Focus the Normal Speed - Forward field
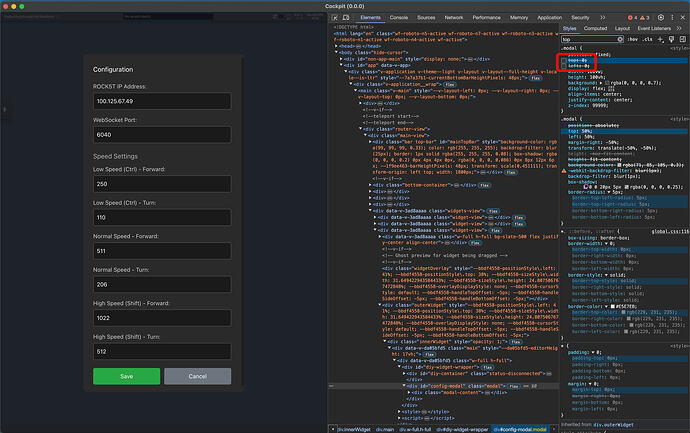Image resolution: width=690 pixels, height=433 pixels. tap(162, 251)
